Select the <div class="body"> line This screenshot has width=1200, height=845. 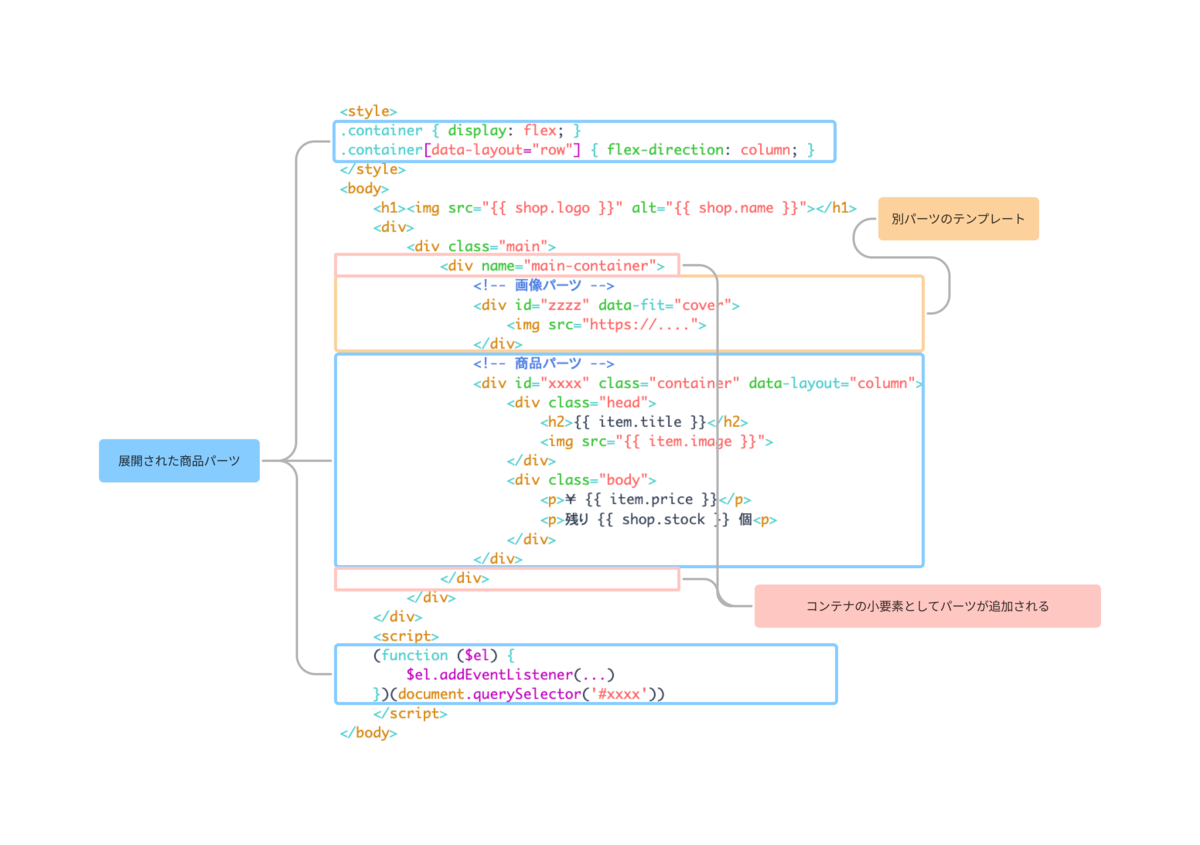pos(582,480)
